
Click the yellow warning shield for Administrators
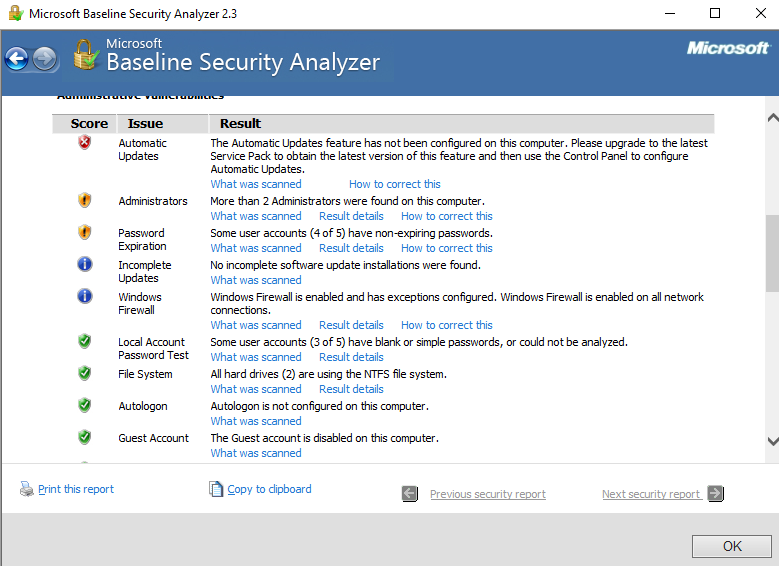(84, 201)
